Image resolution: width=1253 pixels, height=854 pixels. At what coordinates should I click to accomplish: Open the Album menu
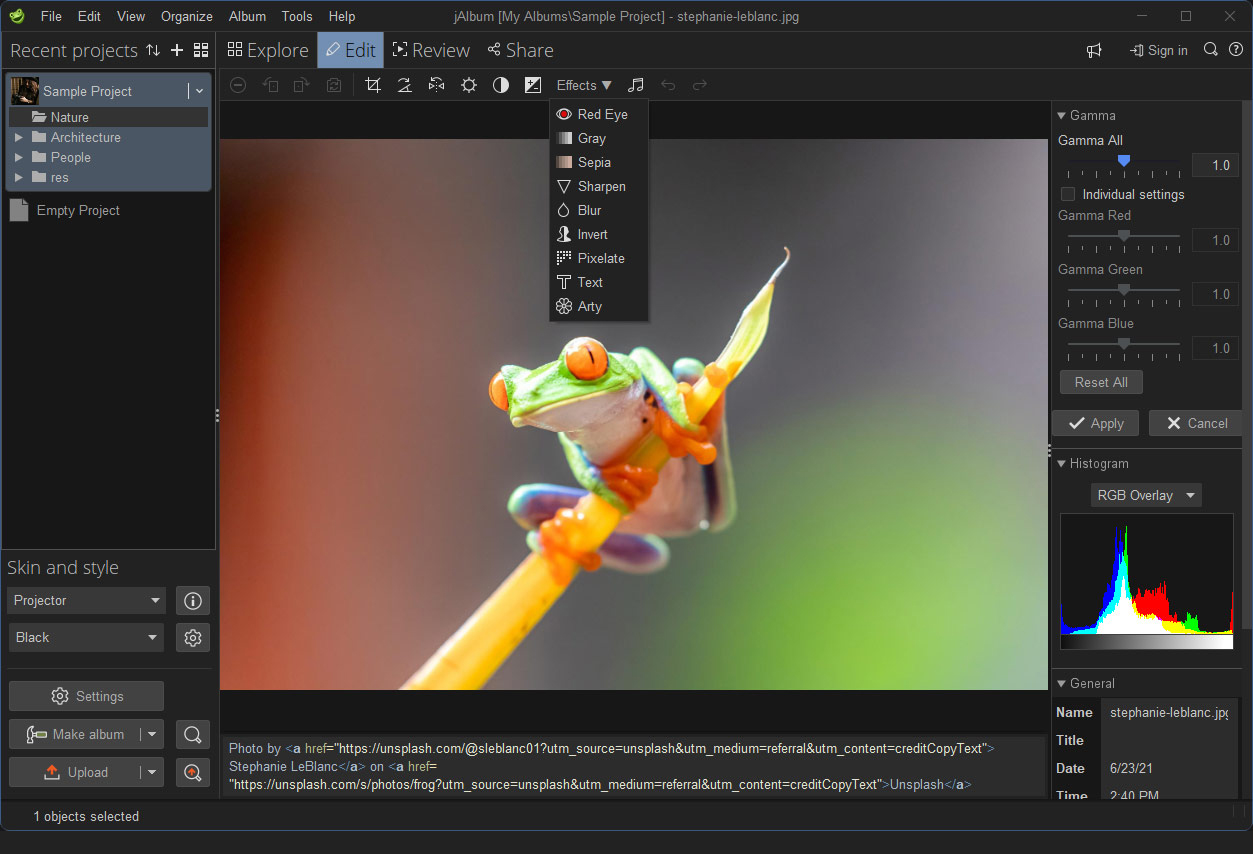click(x=247, y=16)
